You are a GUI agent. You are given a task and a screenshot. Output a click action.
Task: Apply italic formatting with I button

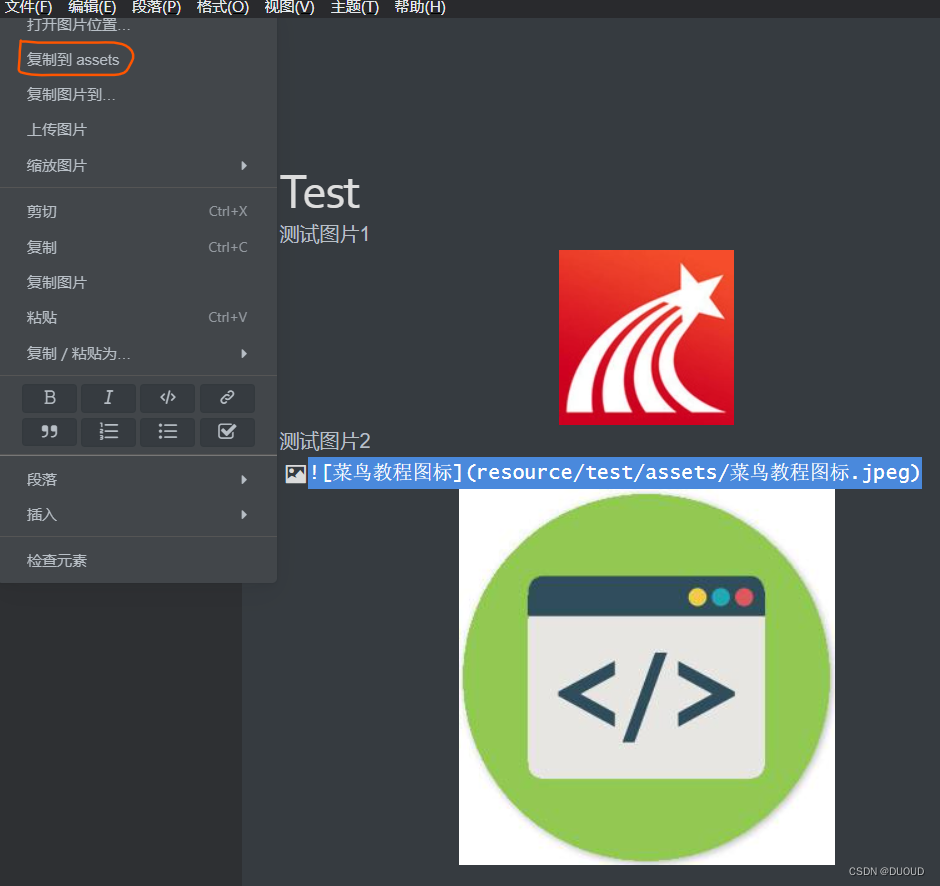coord(109,398)
